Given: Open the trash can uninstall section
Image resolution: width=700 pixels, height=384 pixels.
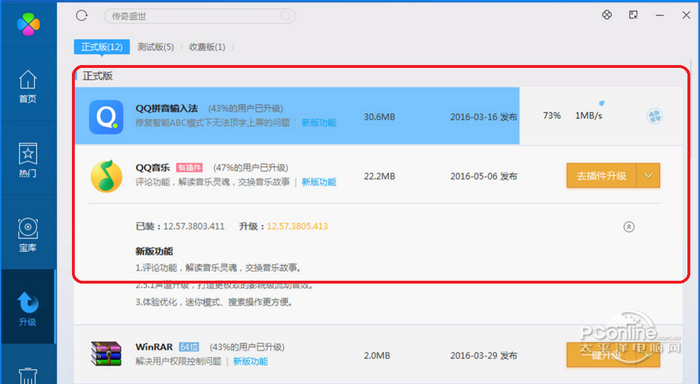Looking at the screenshot, I should [x=28, y=375].
